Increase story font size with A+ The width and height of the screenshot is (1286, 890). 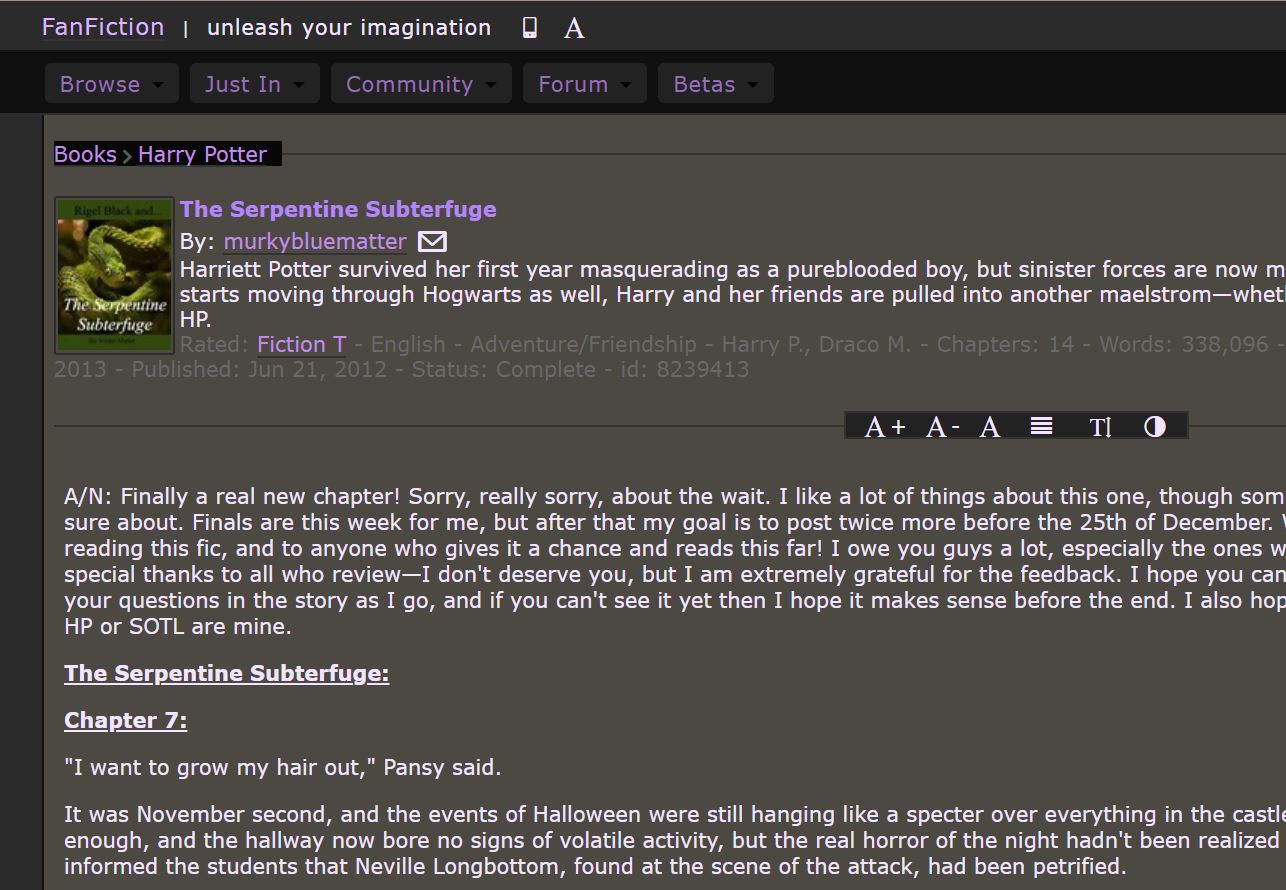click(x=885, y=427)
